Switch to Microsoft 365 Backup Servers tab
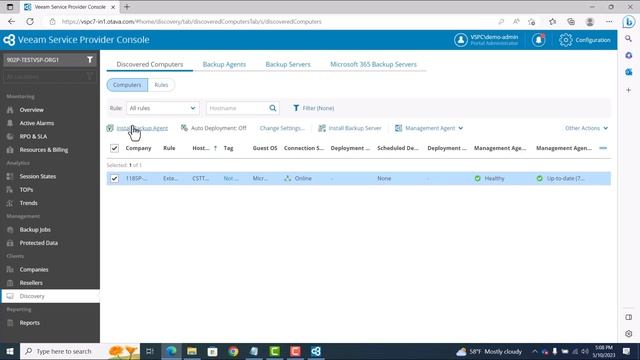Viewport: 640px width, 360px height. [x=373, y=64]
